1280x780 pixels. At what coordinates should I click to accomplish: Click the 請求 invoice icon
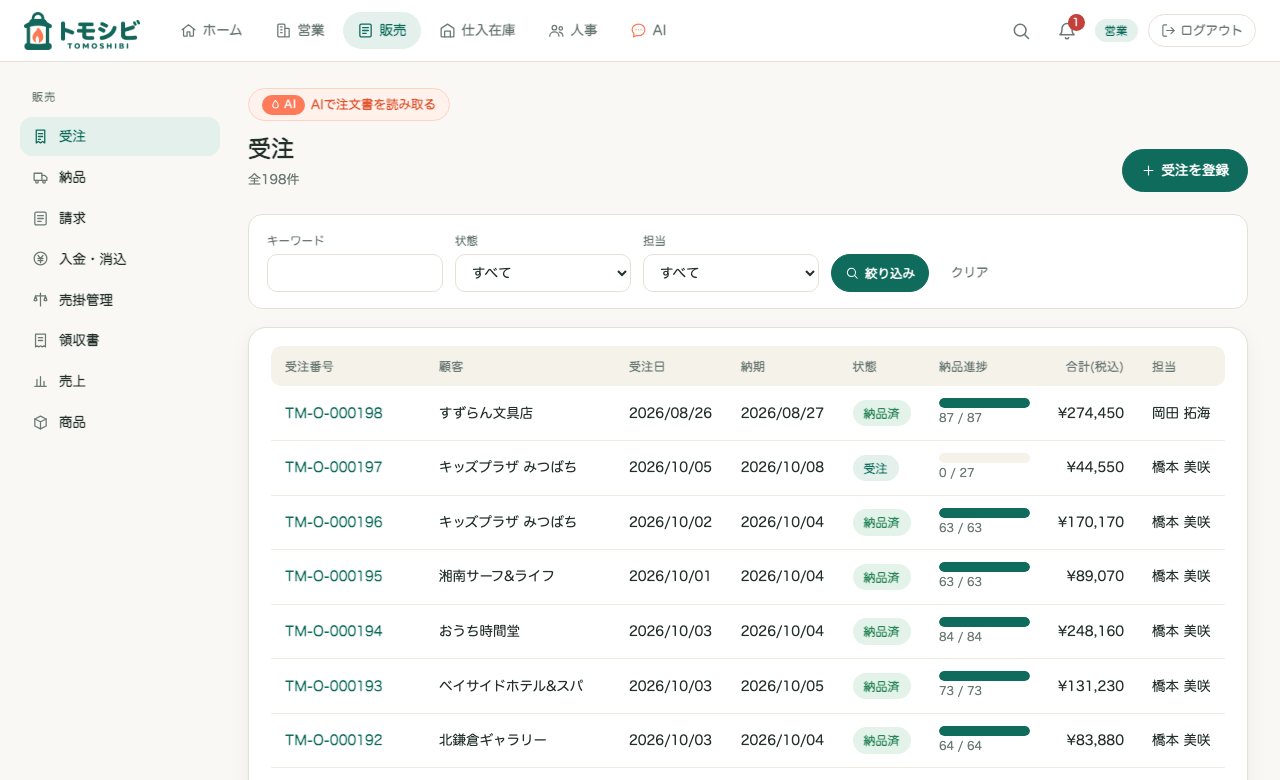coord(40,218)
